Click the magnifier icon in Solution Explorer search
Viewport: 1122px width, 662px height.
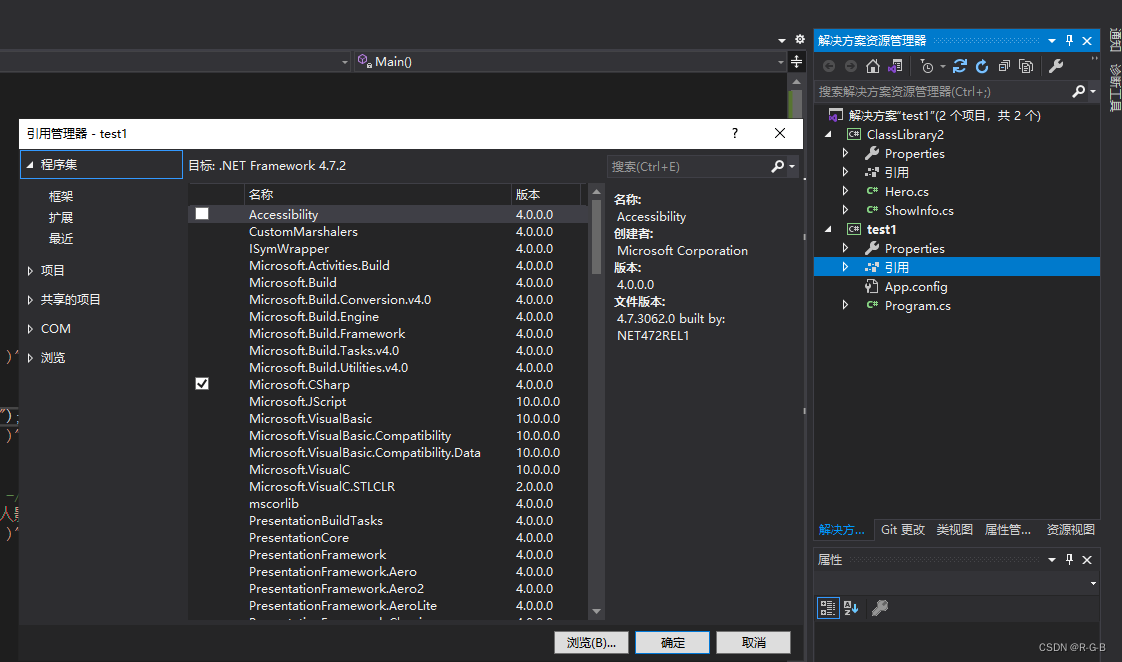pos(1078,92)
